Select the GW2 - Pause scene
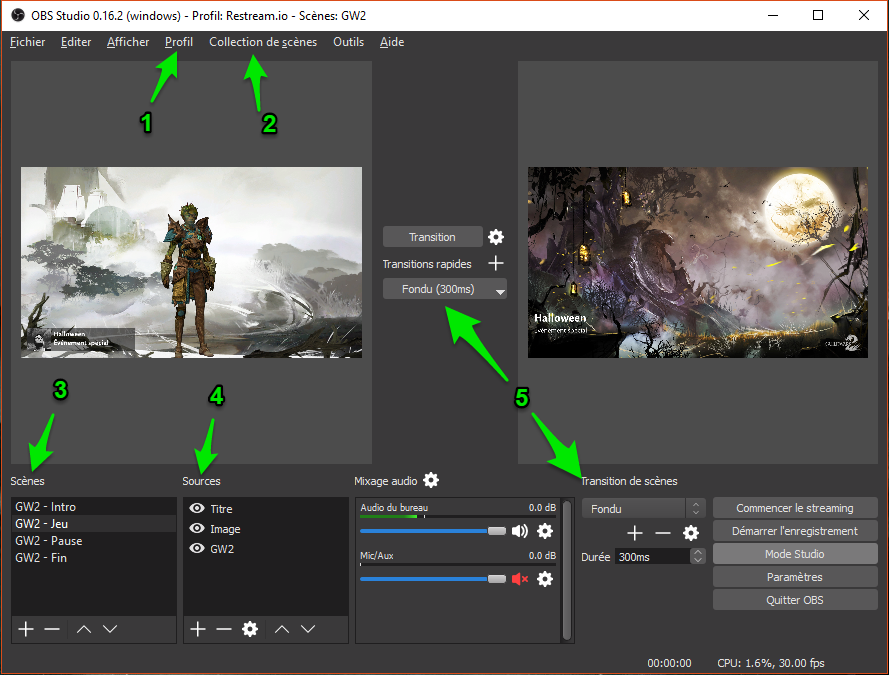 pos(94,541)
